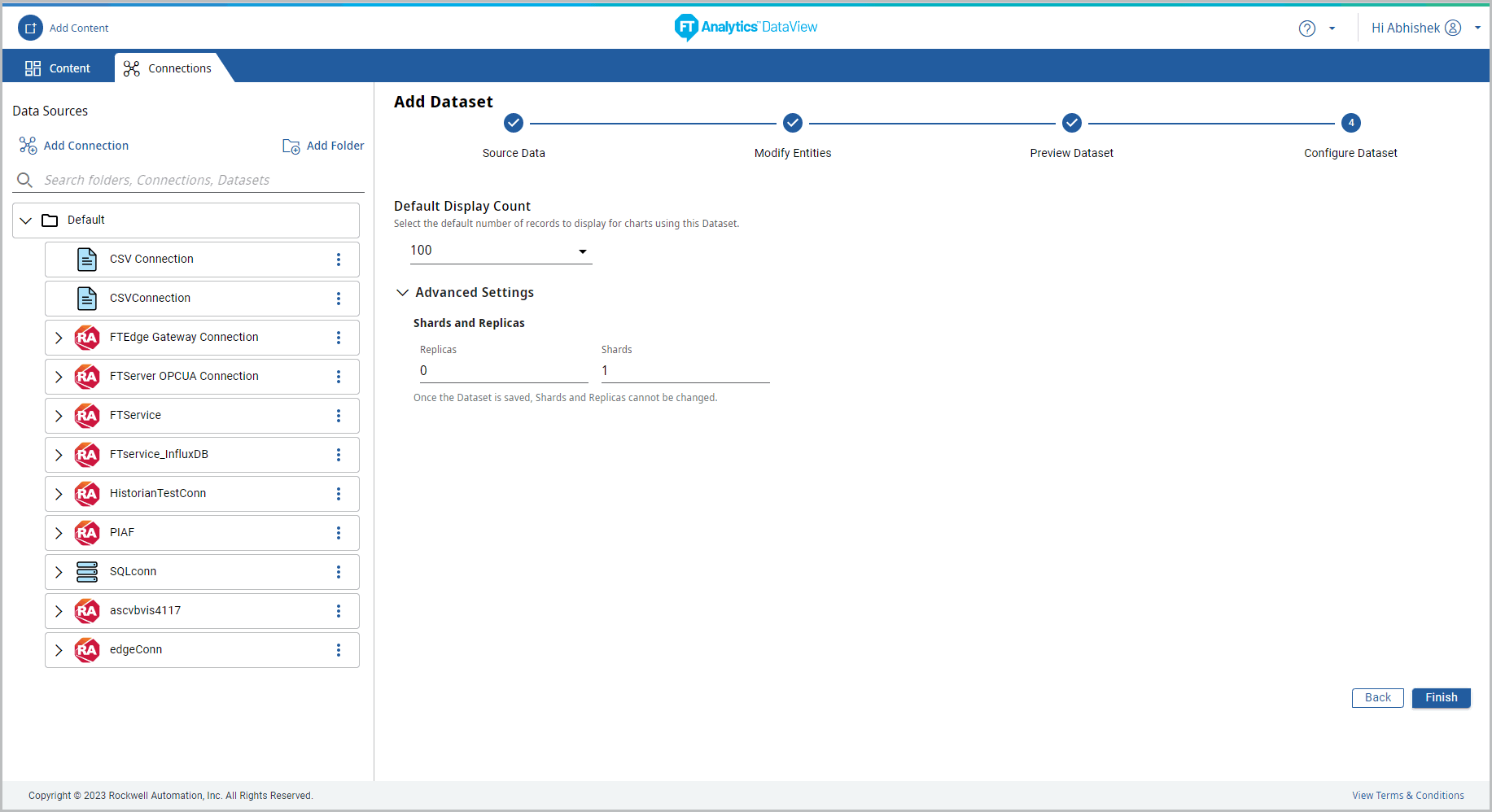Image resolution: width=1492 pixels, height=812 pixels.
Task: Select the Connections tab
Action: pyautogui.click(x=168, y=68)
